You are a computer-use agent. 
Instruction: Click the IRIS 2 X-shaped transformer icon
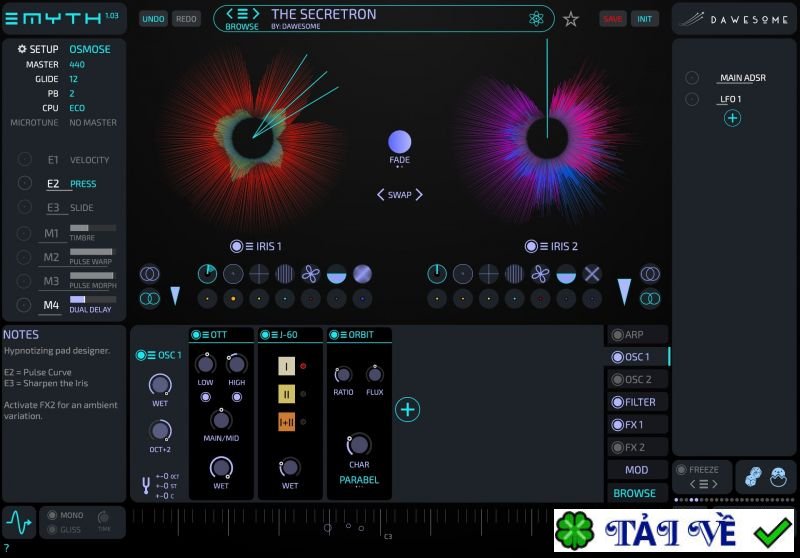tap(592, 274)
